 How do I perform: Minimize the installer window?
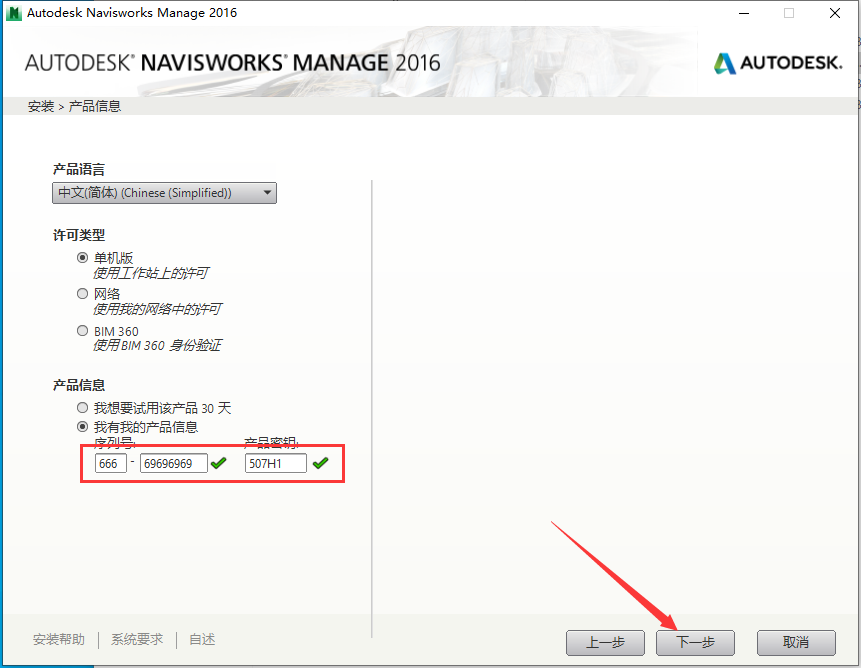tap(744, 13)
